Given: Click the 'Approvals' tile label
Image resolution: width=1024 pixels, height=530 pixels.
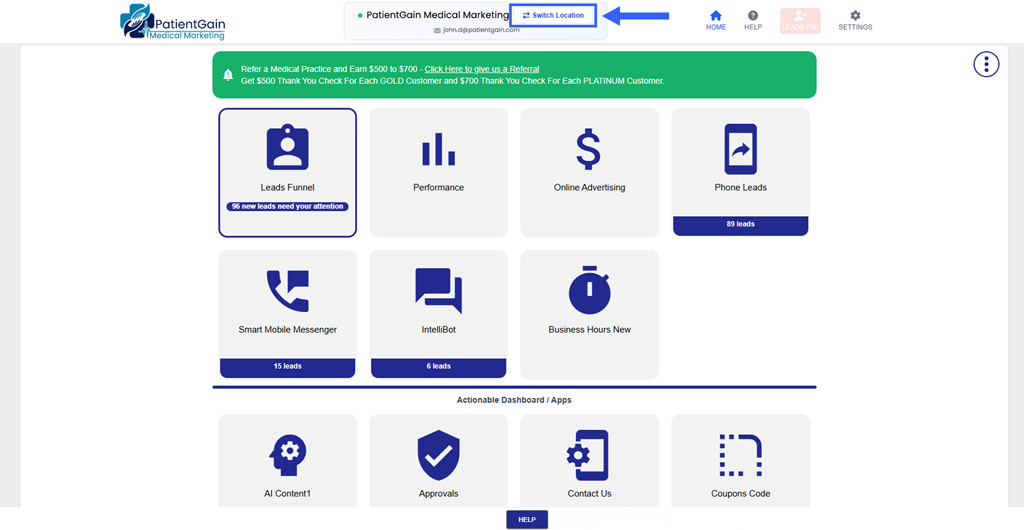Looking at the screenshot, I should click(438, 493).
